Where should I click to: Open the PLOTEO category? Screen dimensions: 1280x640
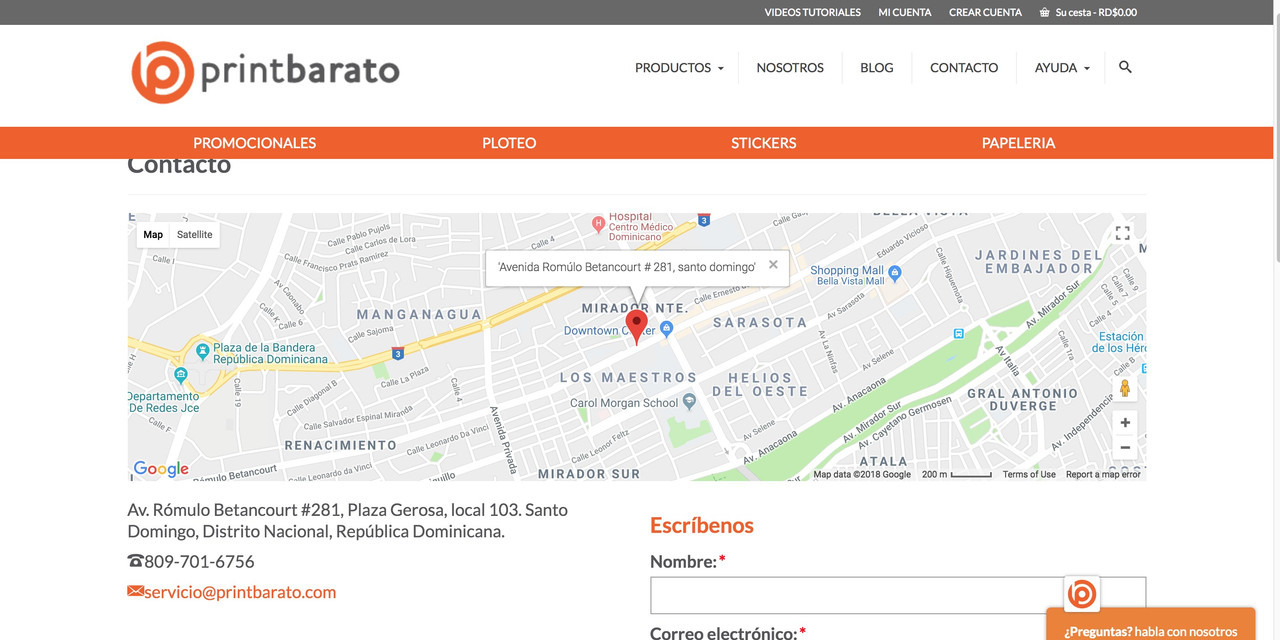click(x=509, y=143)
